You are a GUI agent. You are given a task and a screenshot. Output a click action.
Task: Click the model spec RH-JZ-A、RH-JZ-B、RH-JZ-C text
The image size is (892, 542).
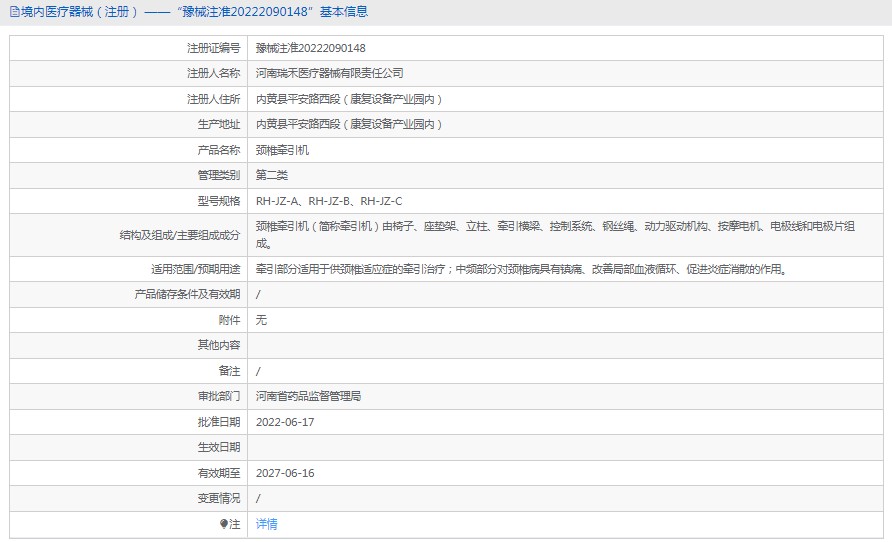pyautogui.click(x=329, y=201)
